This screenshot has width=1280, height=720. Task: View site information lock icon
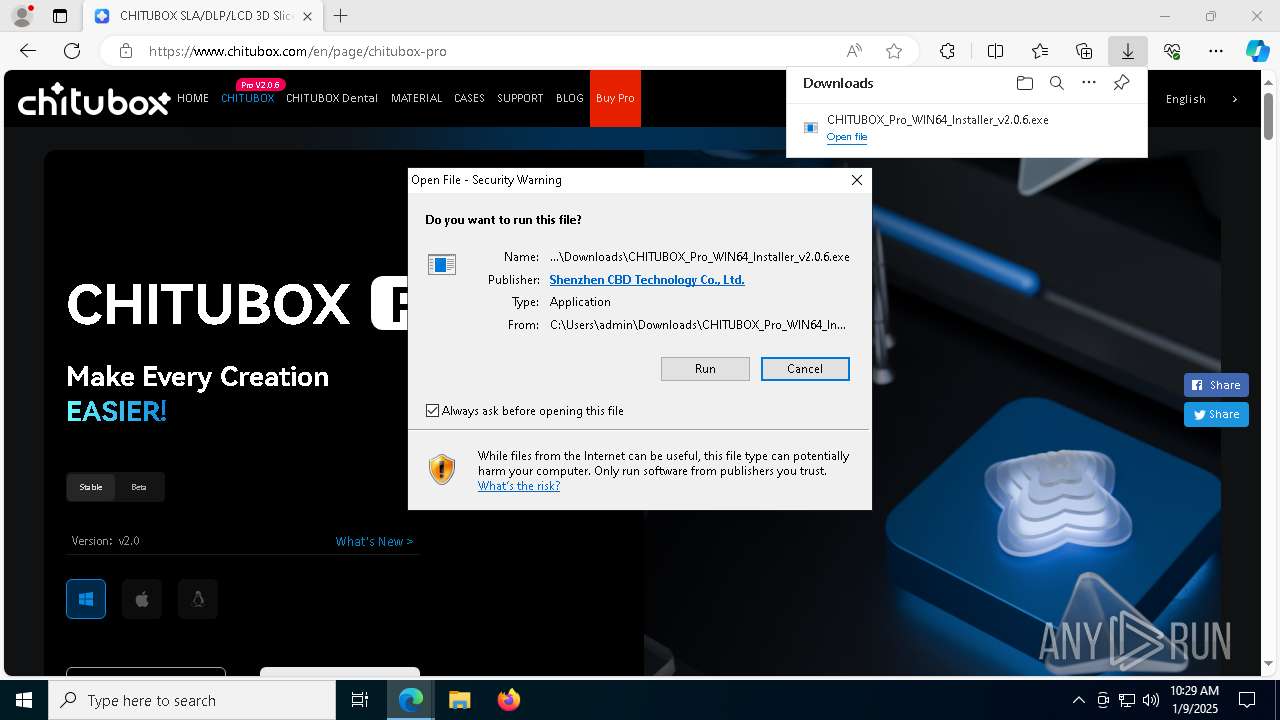(x=125, y=51)
